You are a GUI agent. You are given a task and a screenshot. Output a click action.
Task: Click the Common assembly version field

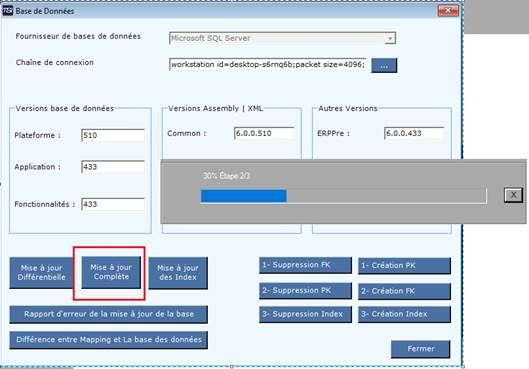[264, 133]
